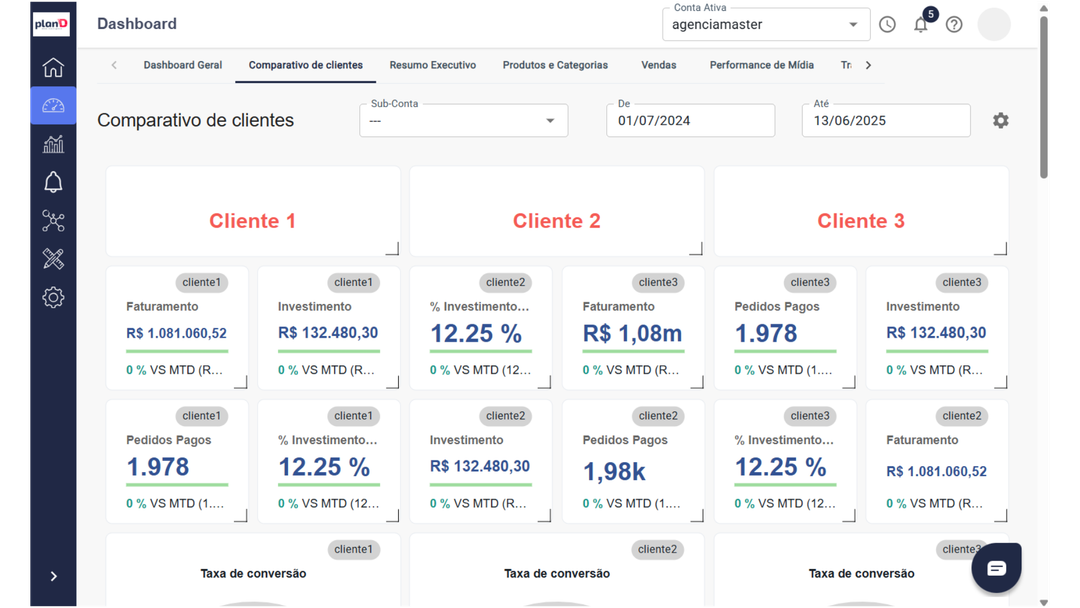This screenshot has height=608, width=1080.
Task: Open the Sub-Conta dropdown
Action: click(x=464, y=120)
